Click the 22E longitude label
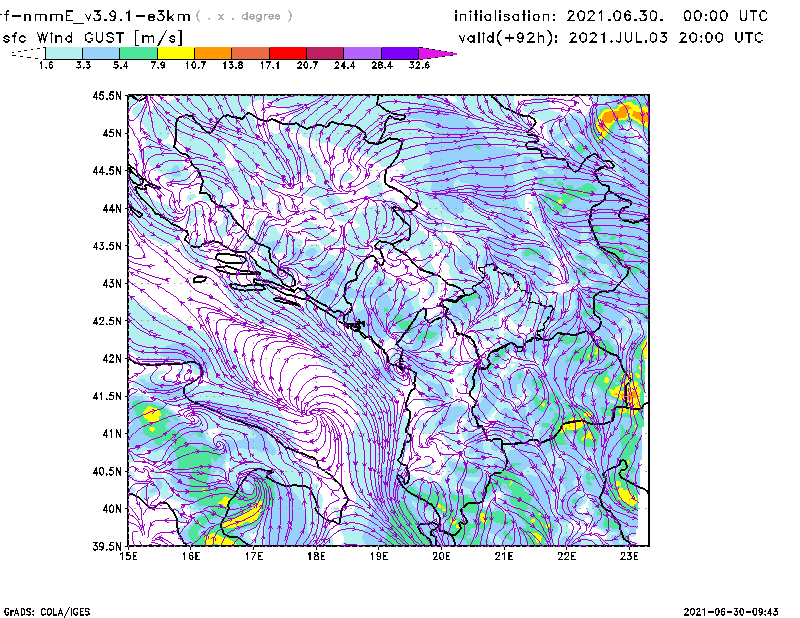The height and width of the screenshot is (618, 800). pos(567,556)
